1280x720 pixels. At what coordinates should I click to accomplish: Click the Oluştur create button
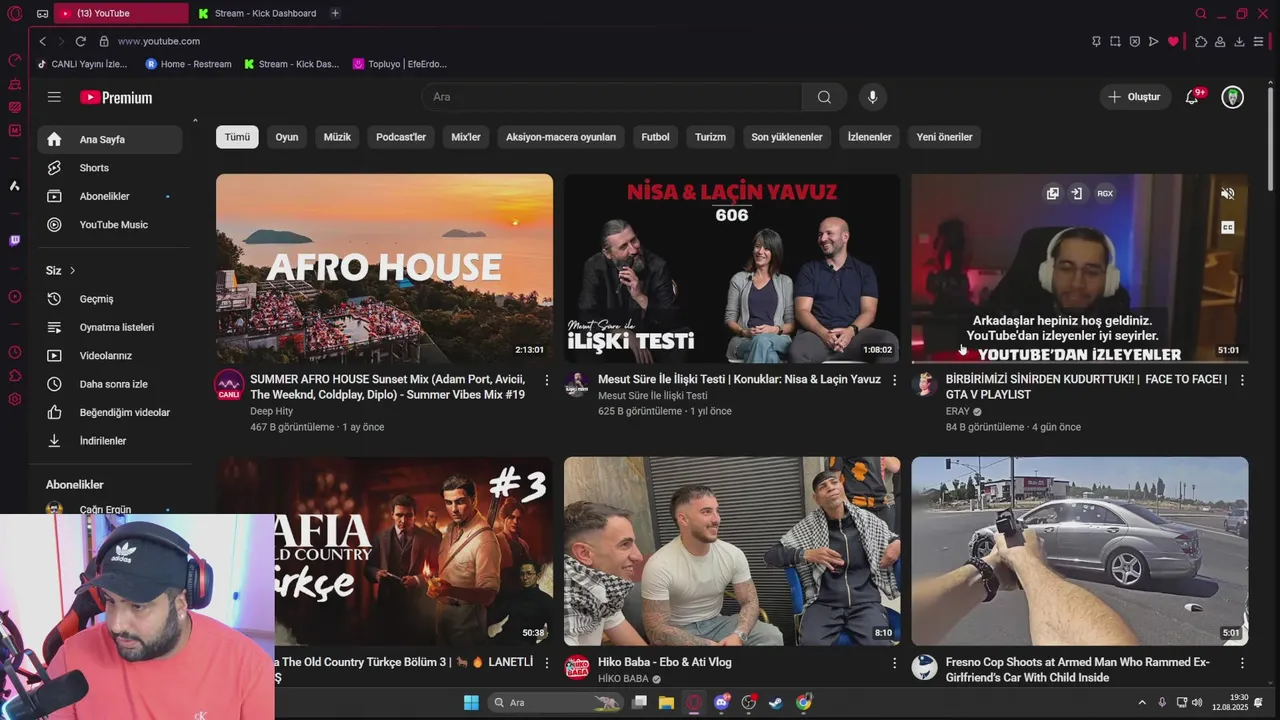pyautogui.click(x=1135, y=97)
